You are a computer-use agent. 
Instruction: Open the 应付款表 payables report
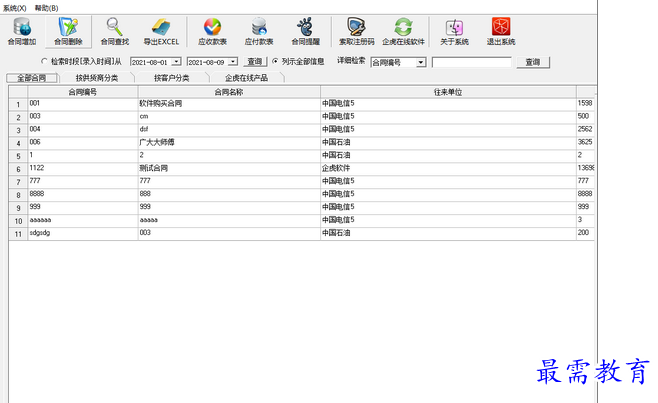point(259,31)
